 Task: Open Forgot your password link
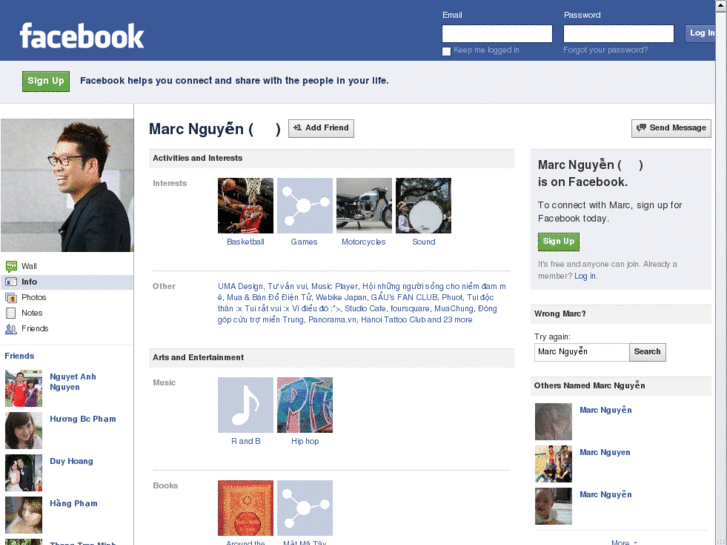[x=606, y=50]
